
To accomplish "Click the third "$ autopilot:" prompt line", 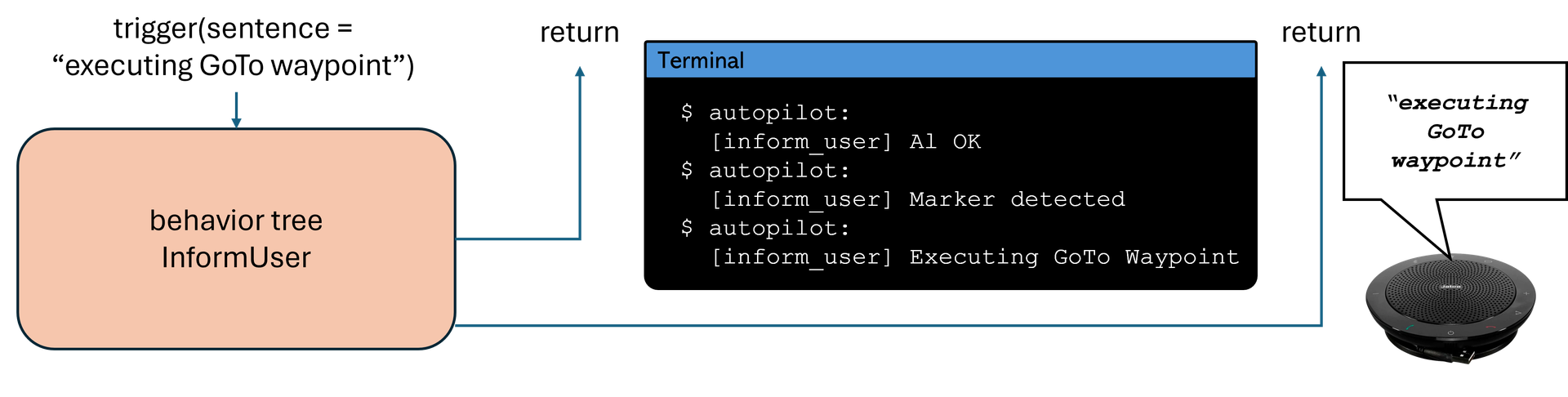I will tap(765, 228).
